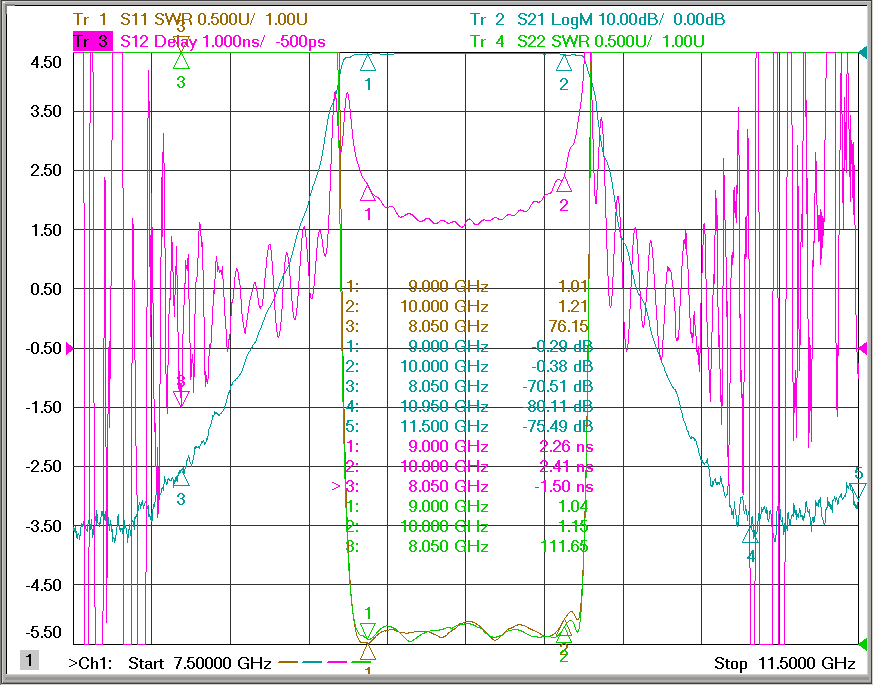874x685 pixels.
Task: Click the window number 1 box at bottom left
Action: (30, 660)
